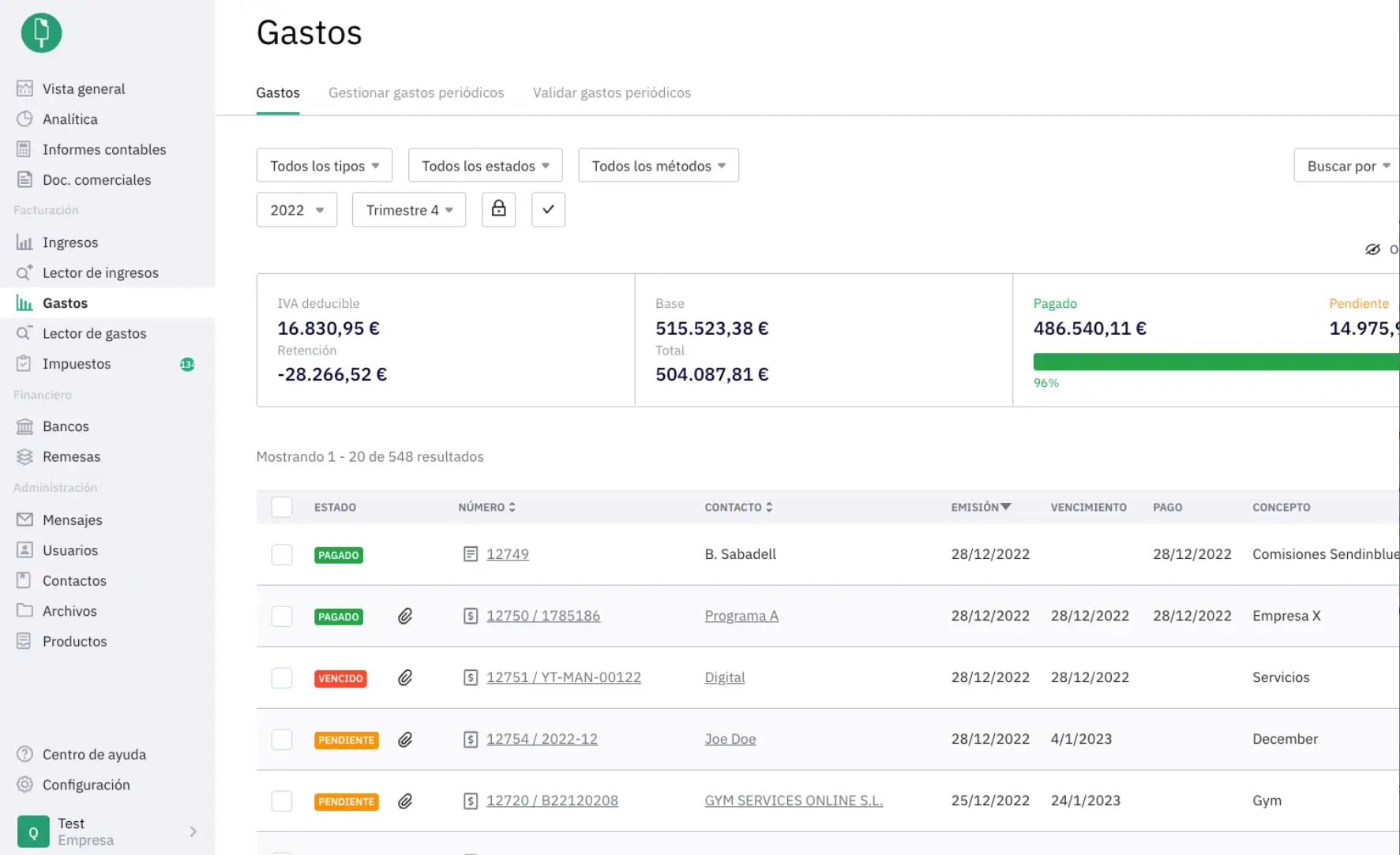Click document icon beside expense 12749
The width and height of the screenshot is (1400, 855).
pyautogui.click(x=471, y=554)
